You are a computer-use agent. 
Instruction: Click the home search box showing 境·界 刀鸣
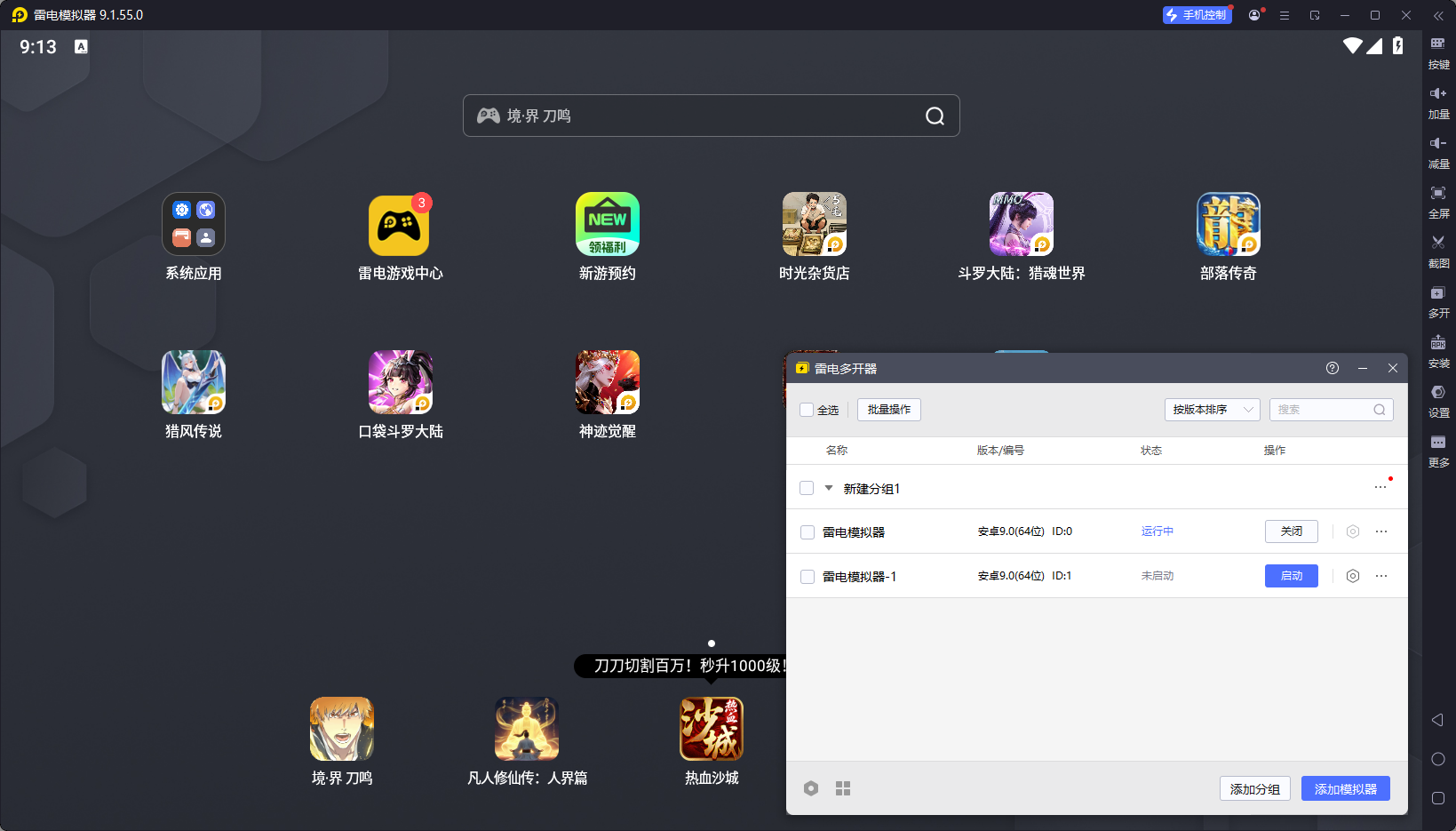point(712,116)
